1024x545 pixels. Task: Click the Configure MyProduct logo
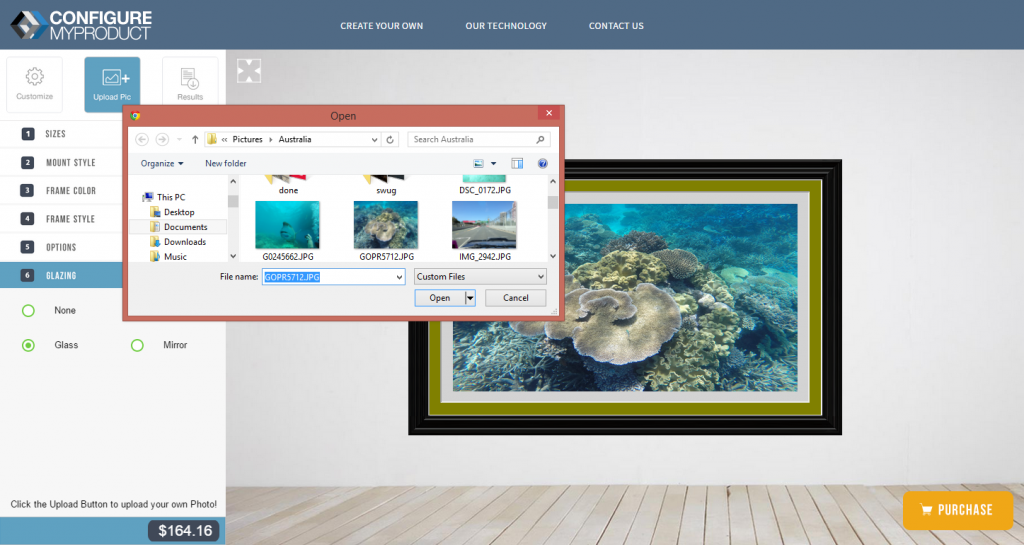[81, 25]
